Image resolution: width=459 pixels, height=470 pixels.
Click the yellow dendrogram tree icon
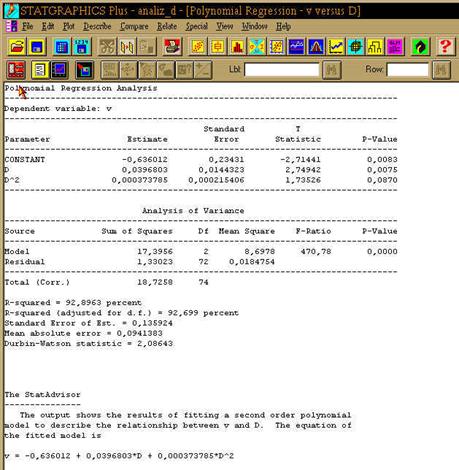coord(375,47)
